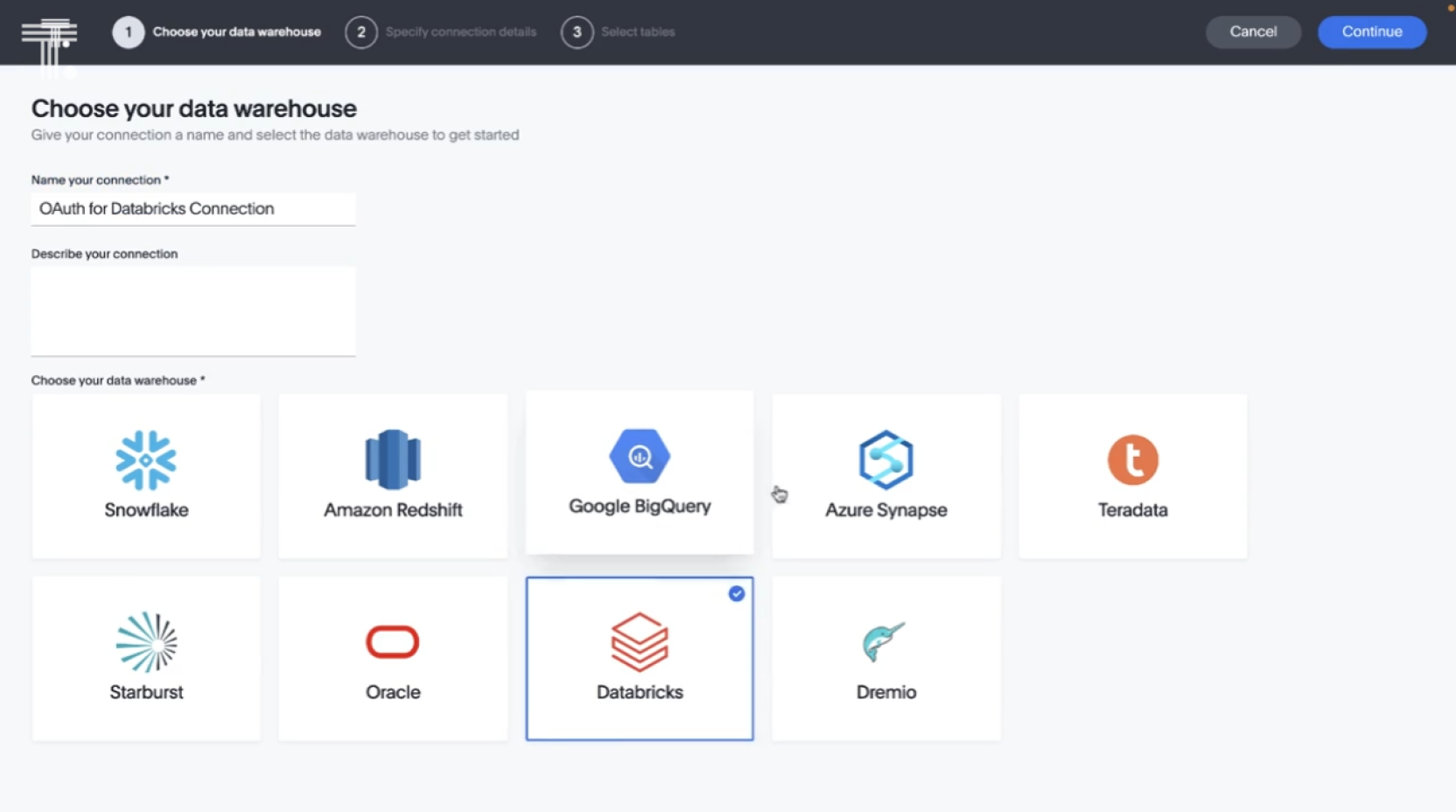Image resolution: width=1456 pixels, height=812 pixels.
Task: Focus the Name your connection field
Action: [193, 209]
